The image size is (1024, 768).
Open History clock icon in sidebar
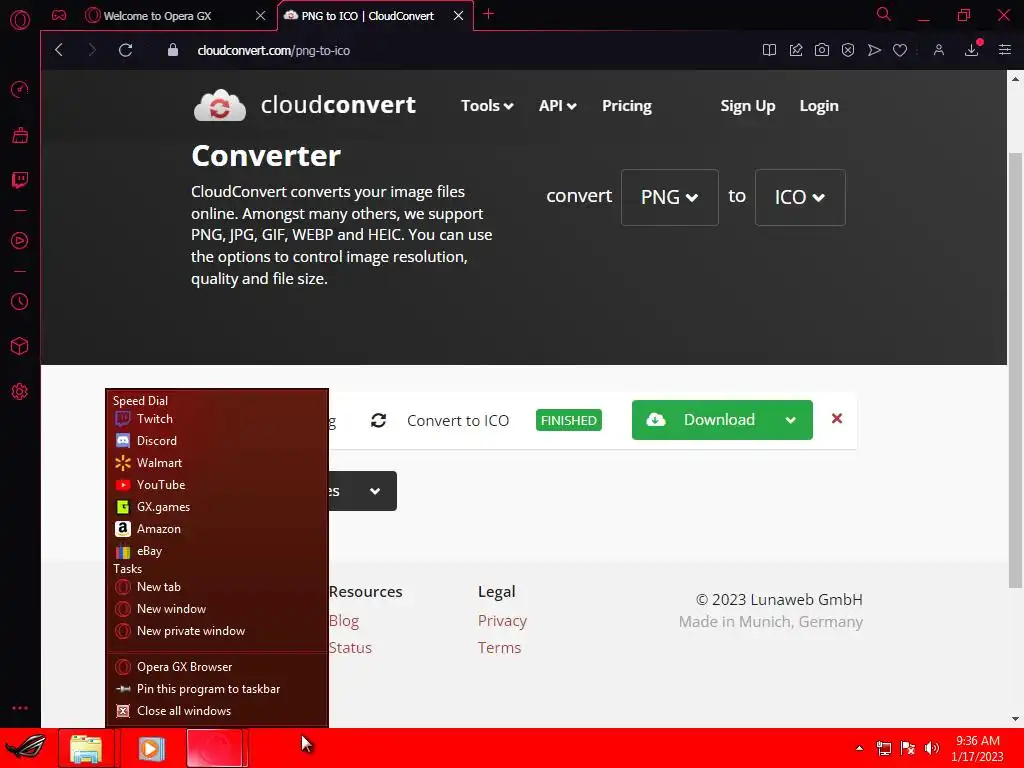[20, 301]
